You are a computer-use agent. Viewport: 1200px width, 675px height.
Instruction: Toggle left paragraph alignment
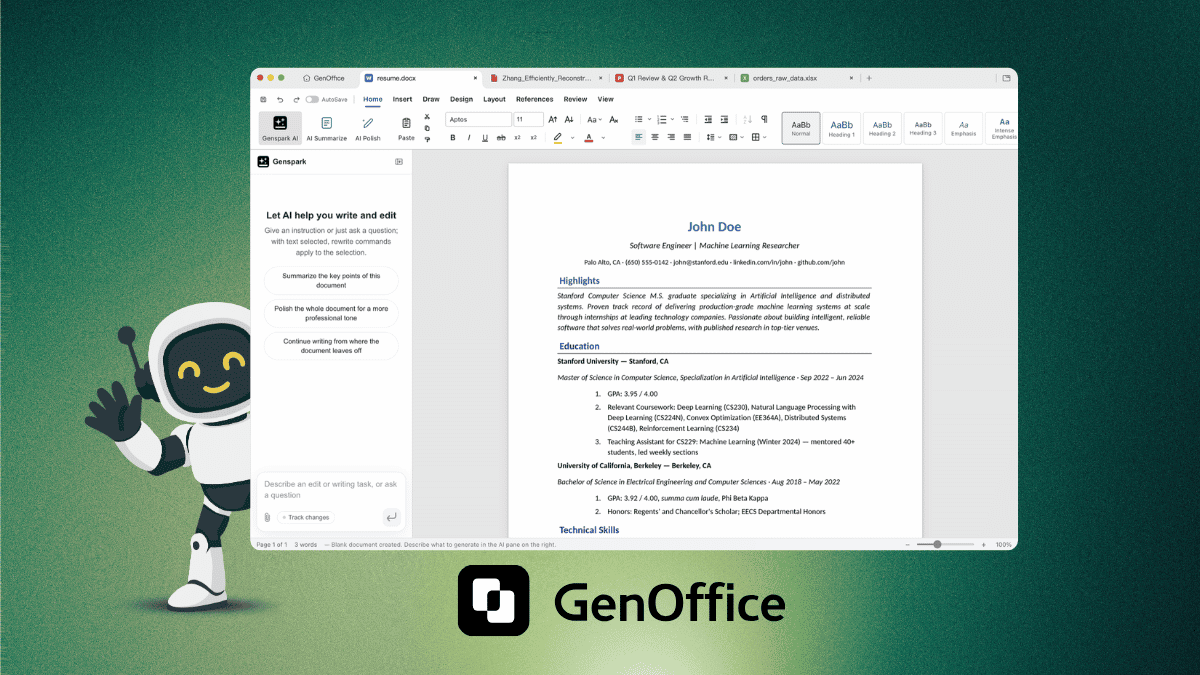point(639,137)
